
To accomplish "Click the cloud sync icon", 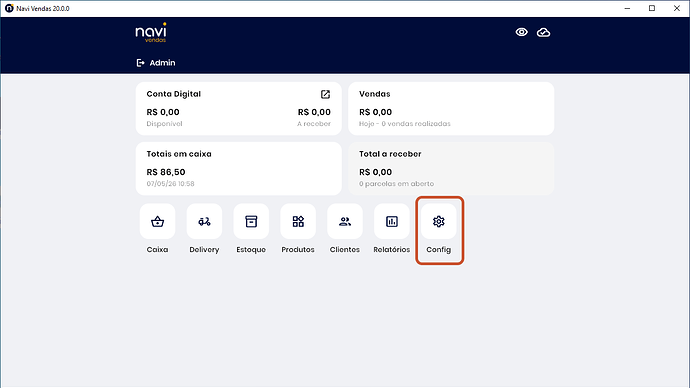I will coord(543,32).
